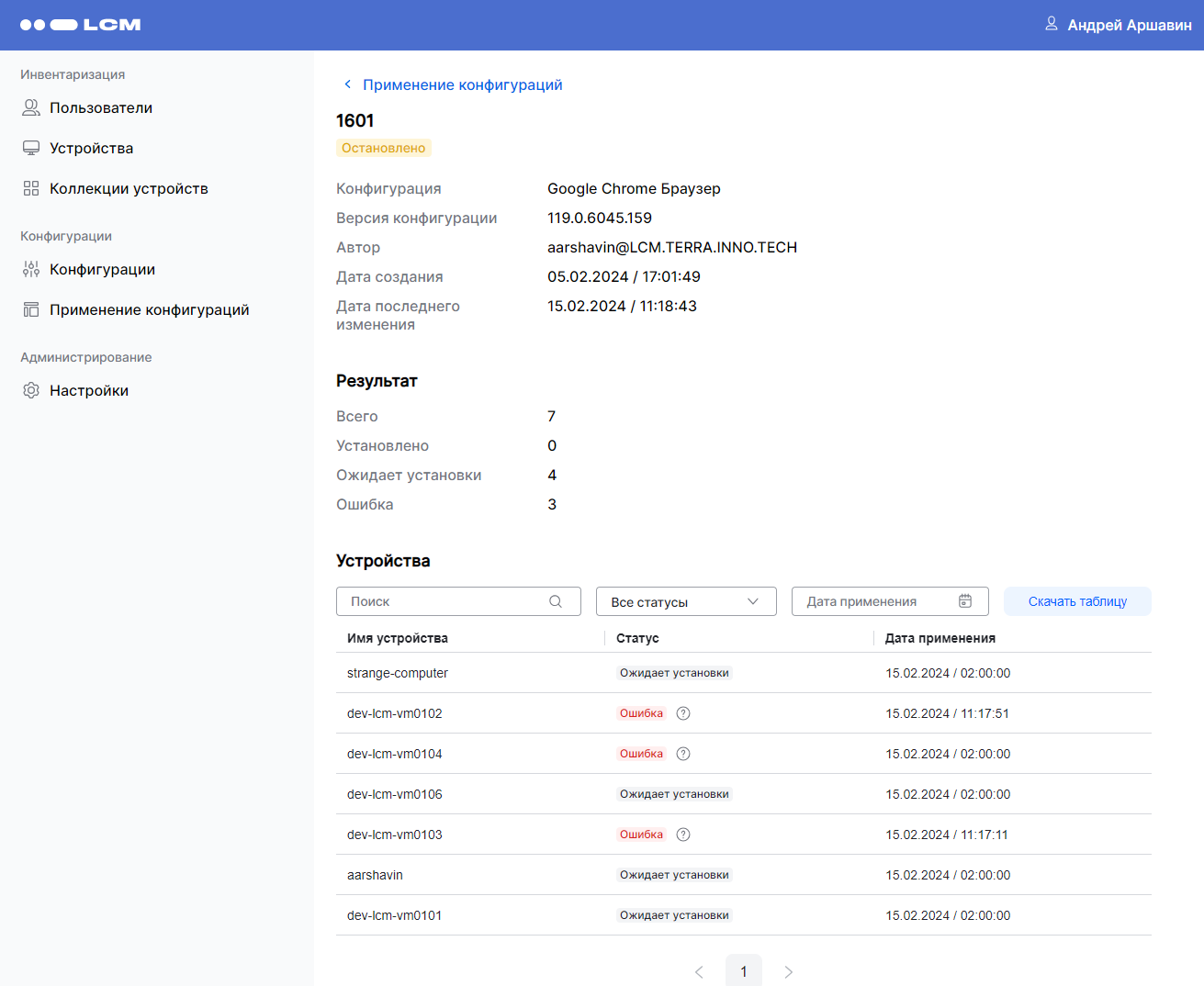Screen dimensions: 1204x986
Task: Open 'Коллекции устройств' sidebar section
Action: 129,189
